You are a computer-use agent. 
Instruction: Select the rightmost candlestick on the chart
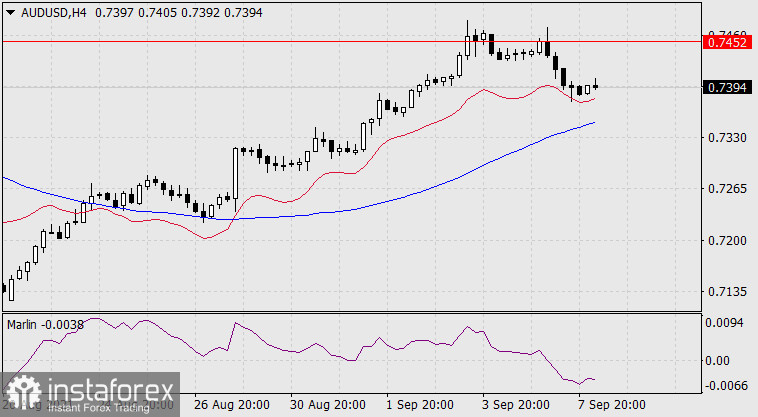596,86
